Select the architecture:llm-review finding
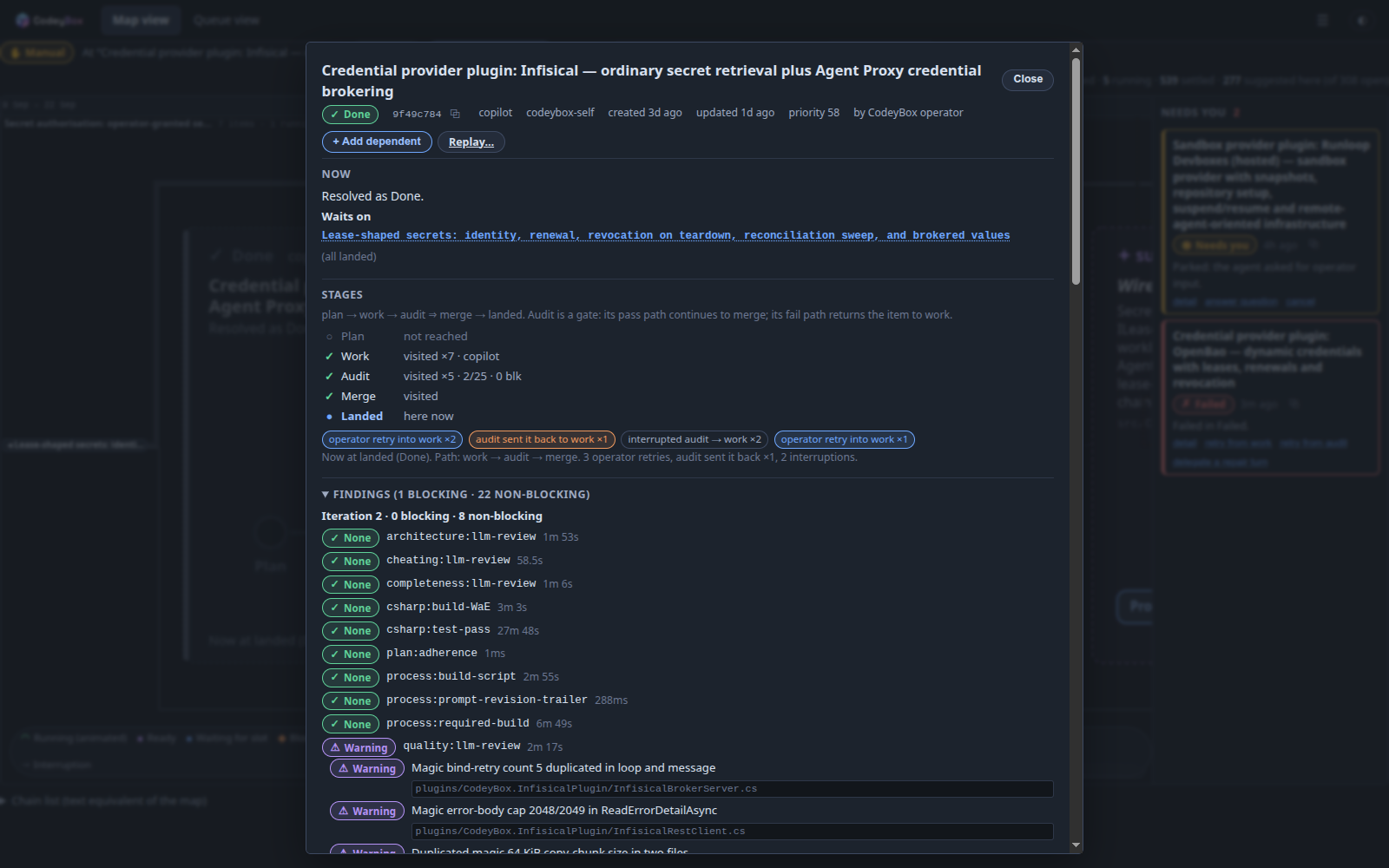The image size is (1389, 868). 461,537
